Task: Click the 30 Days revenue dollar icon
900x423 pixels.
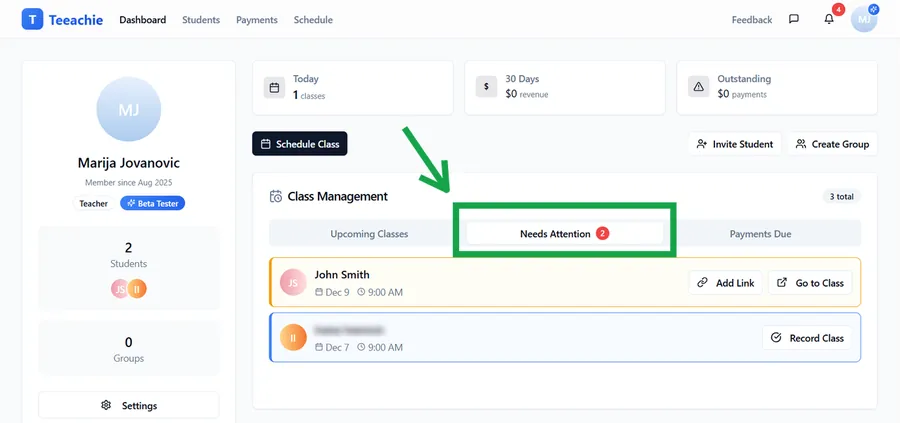Action: point(485,87)
